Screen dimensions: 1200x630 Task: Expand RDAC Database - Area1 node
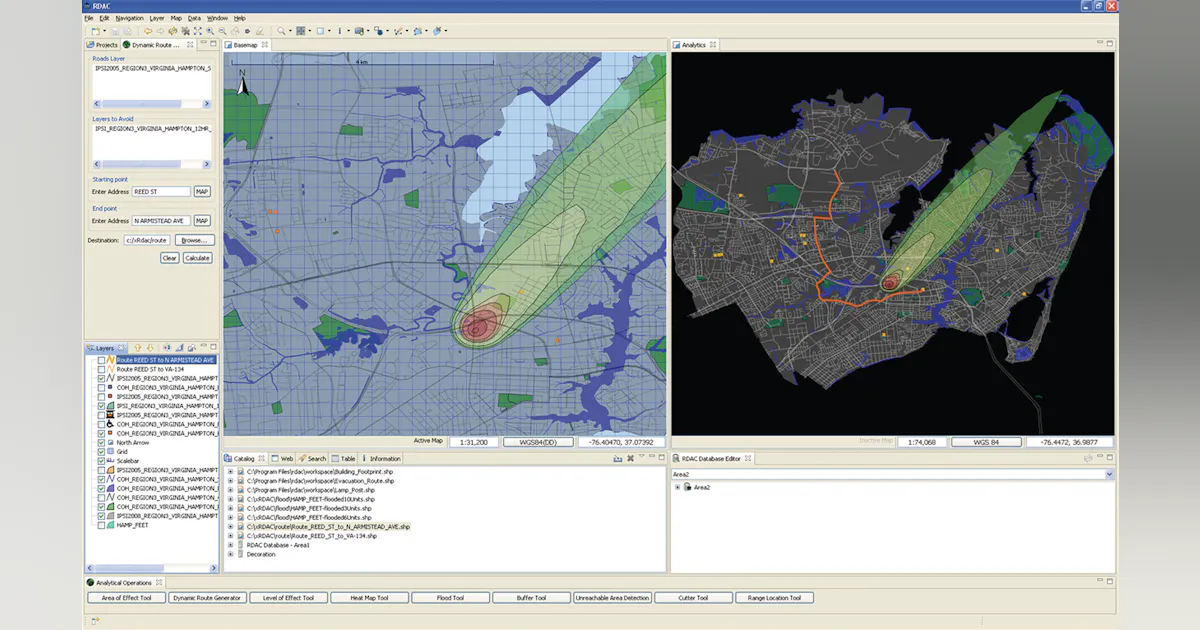230,545
